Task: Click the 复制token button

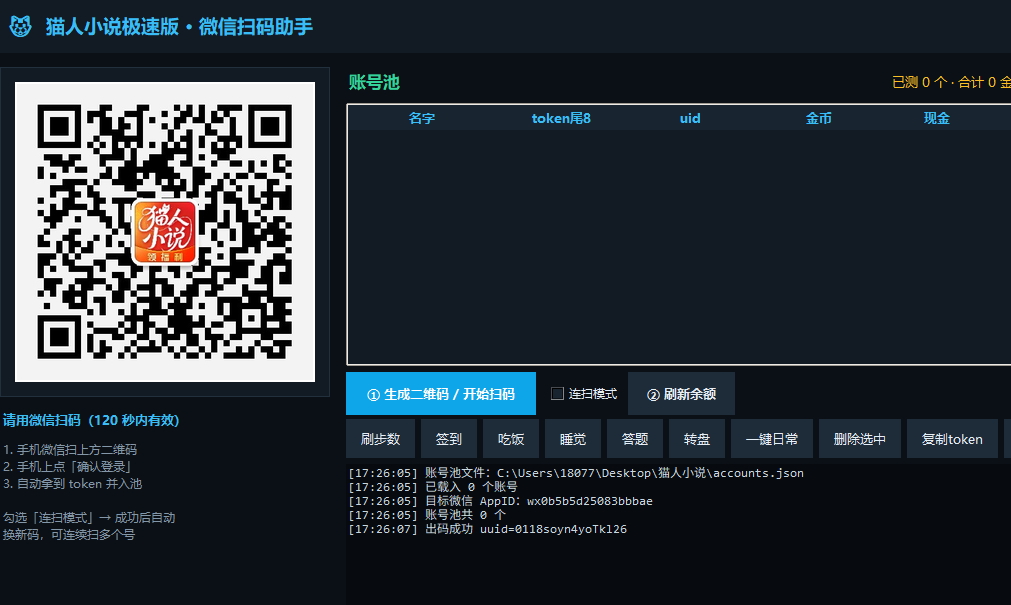Action: 952,439
